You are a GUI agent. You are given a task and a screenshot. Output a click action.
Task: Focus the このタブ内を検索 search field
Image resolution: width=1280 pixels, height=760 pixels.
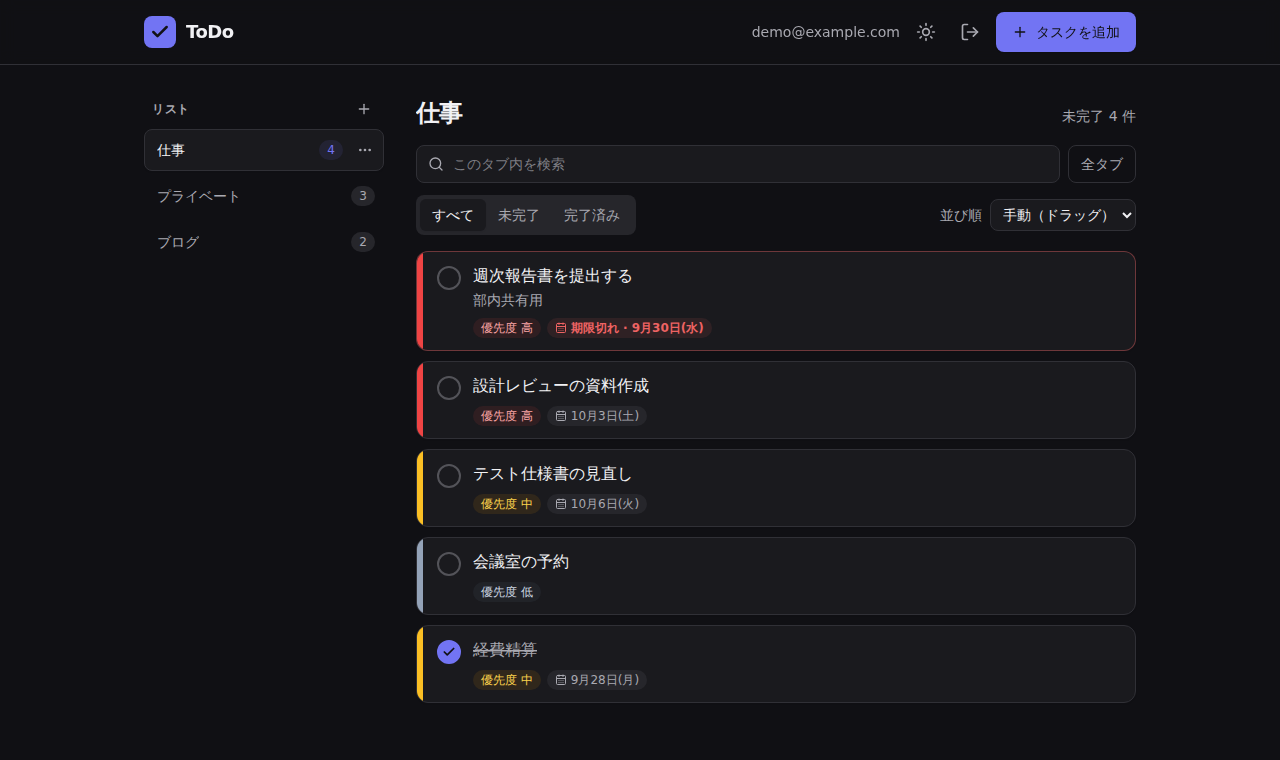[x=738, y=164]
